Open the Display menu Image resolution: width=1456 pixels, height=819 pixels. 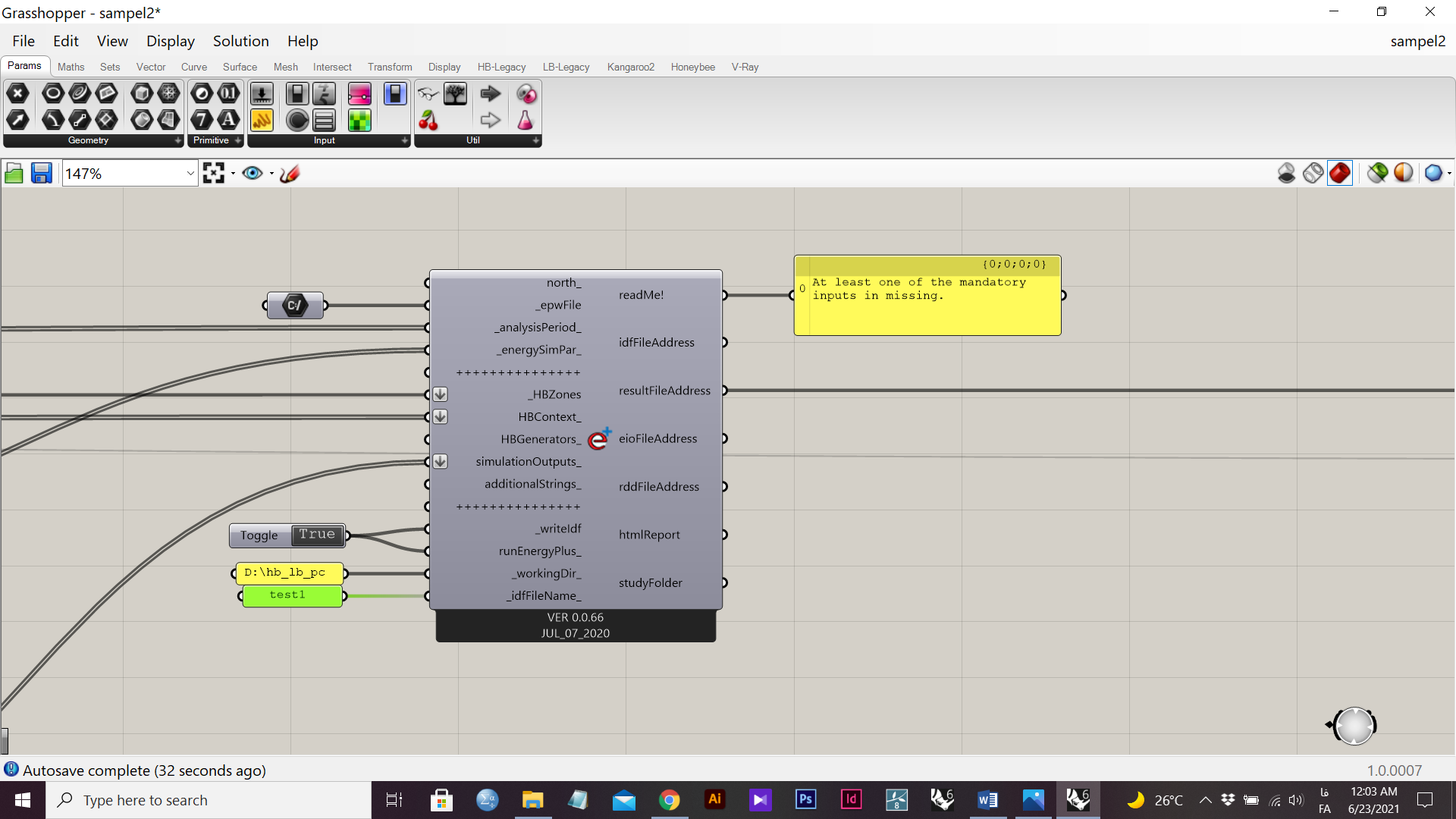click(x=170, y=41)
